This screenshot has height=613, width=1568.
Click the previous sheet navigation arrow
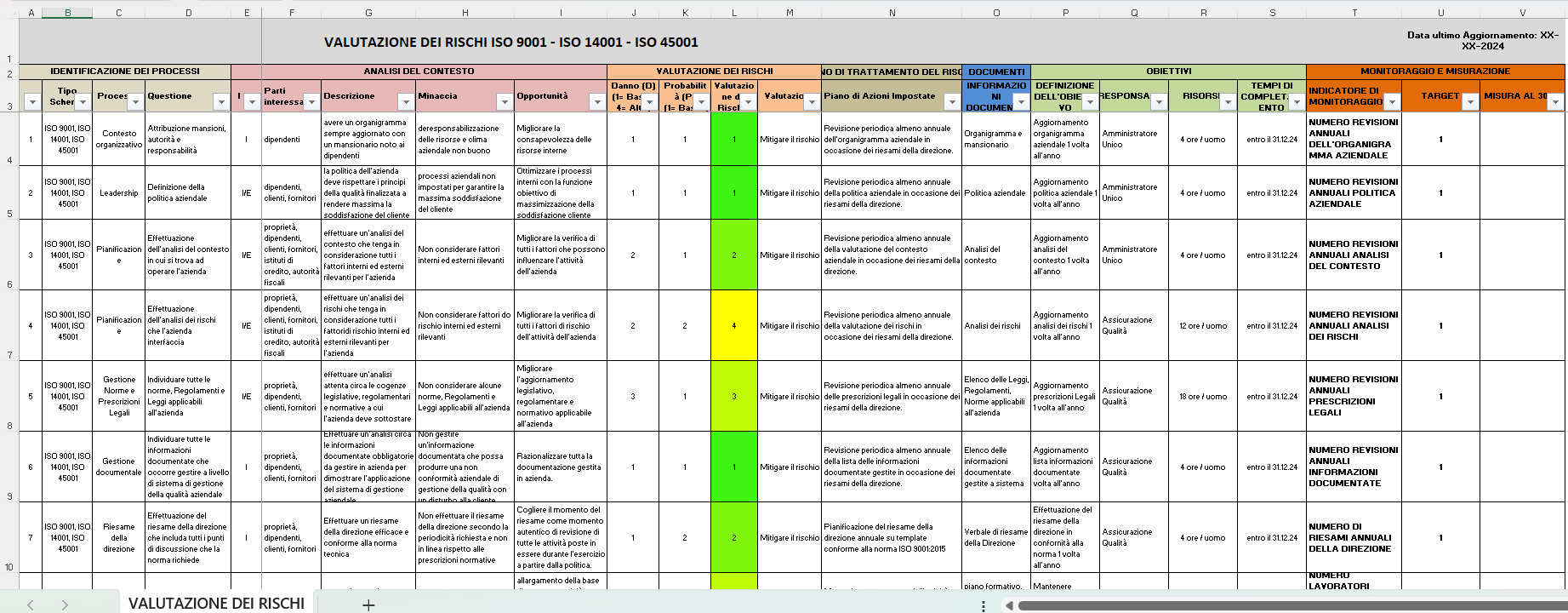(x=31, y=604)
